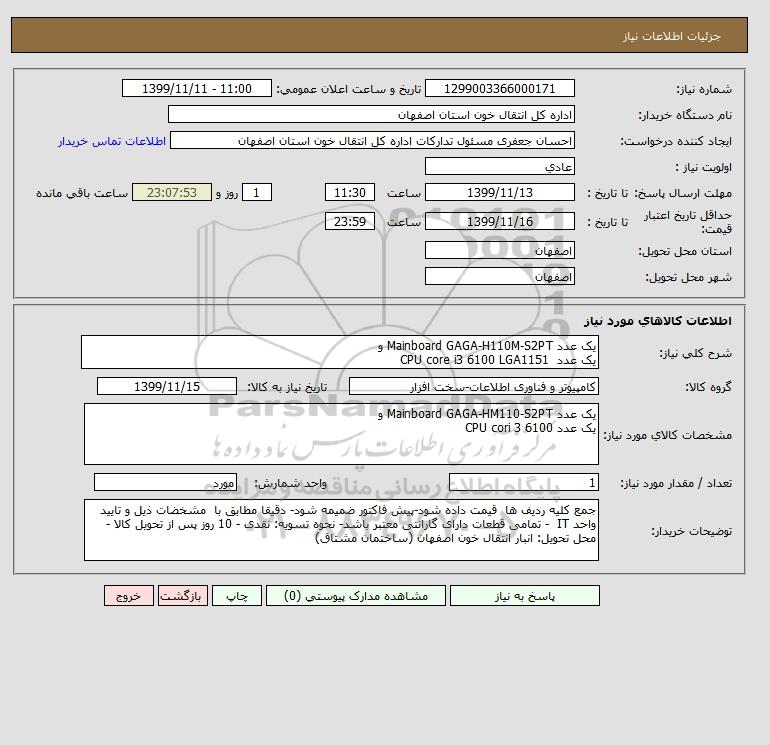Click the delivery province field اصفهان
The height and width of the screenshot is (745, 770).
click(x=499, y=250)
